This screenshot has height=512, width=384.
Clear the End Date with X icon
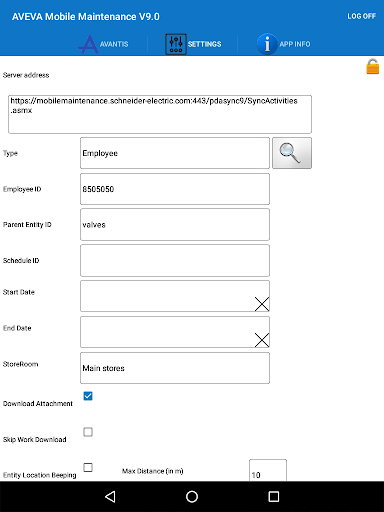(262, 340)
